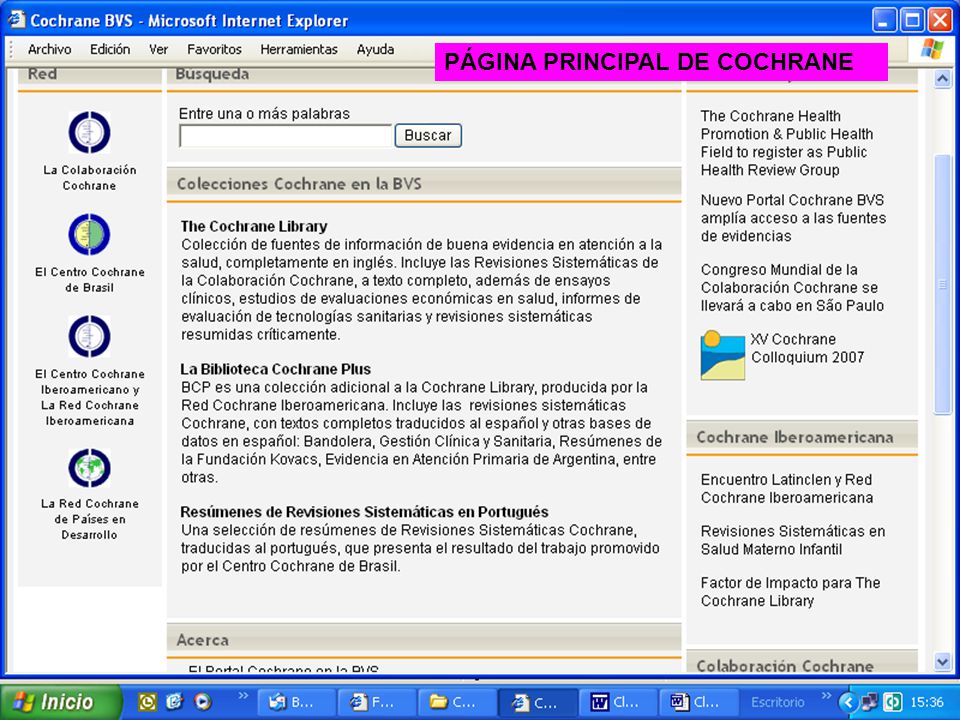This screenshot has height=720, width=960.
Task: Open the Edición menu
Action: 110,50
